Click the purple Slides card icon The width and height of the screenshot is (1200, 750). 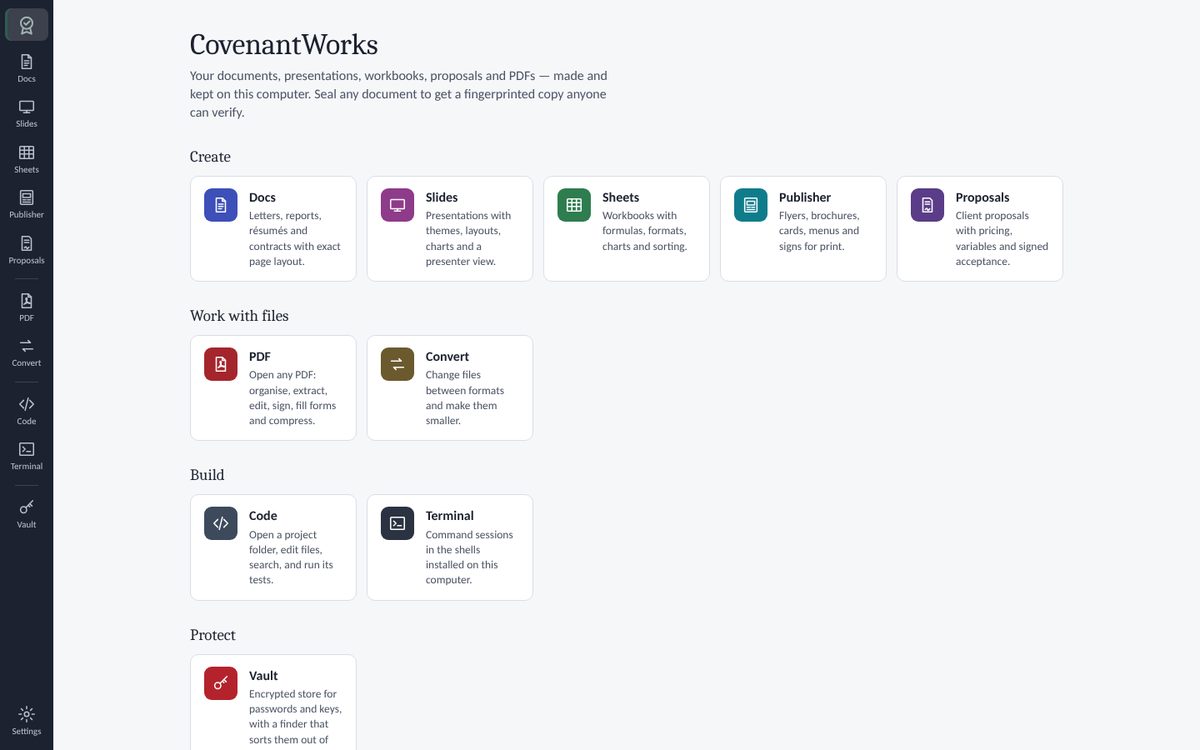pyautogui.click(x=397, y=205)
